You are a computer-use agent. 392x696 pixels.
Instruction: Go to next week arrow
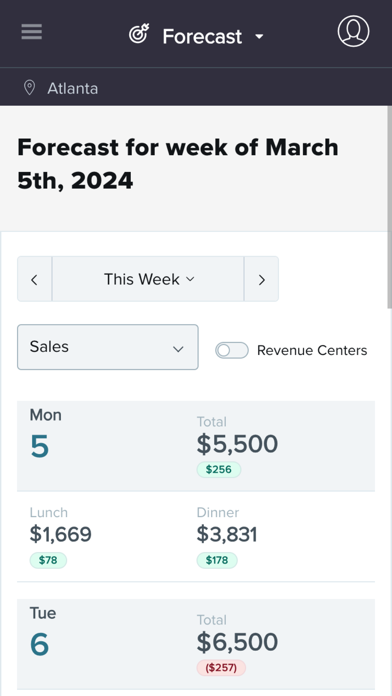pyautogui.click(x=261, y=279)
